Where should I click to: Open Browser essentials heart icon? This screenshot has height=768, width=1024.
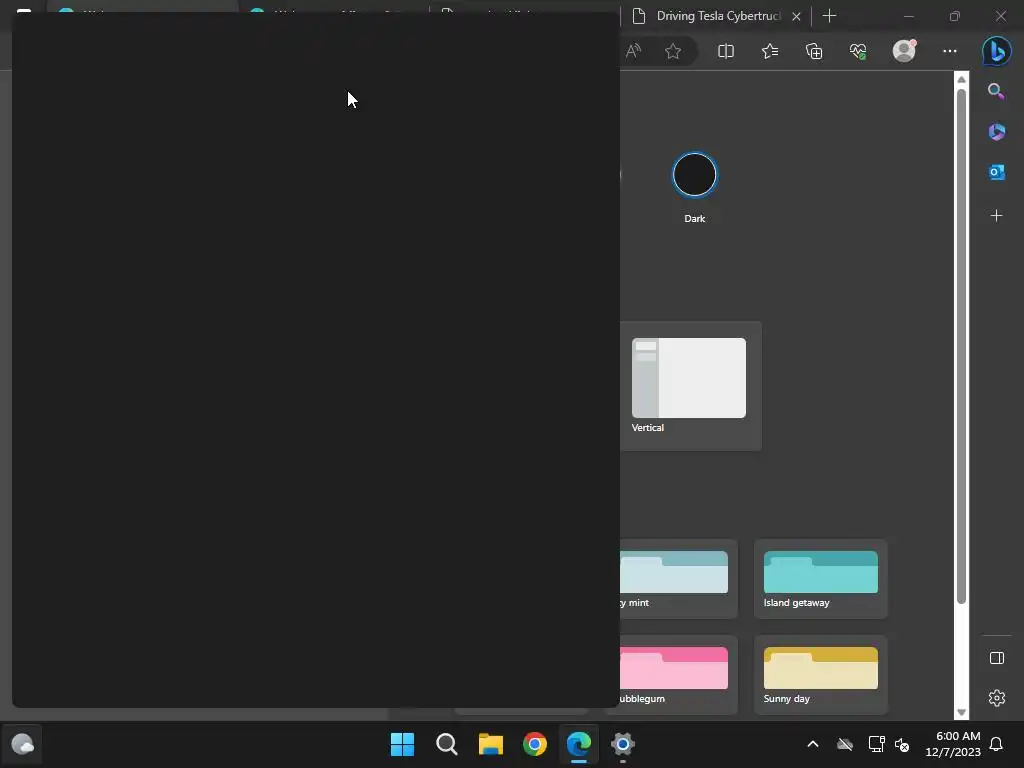(858, 51)
